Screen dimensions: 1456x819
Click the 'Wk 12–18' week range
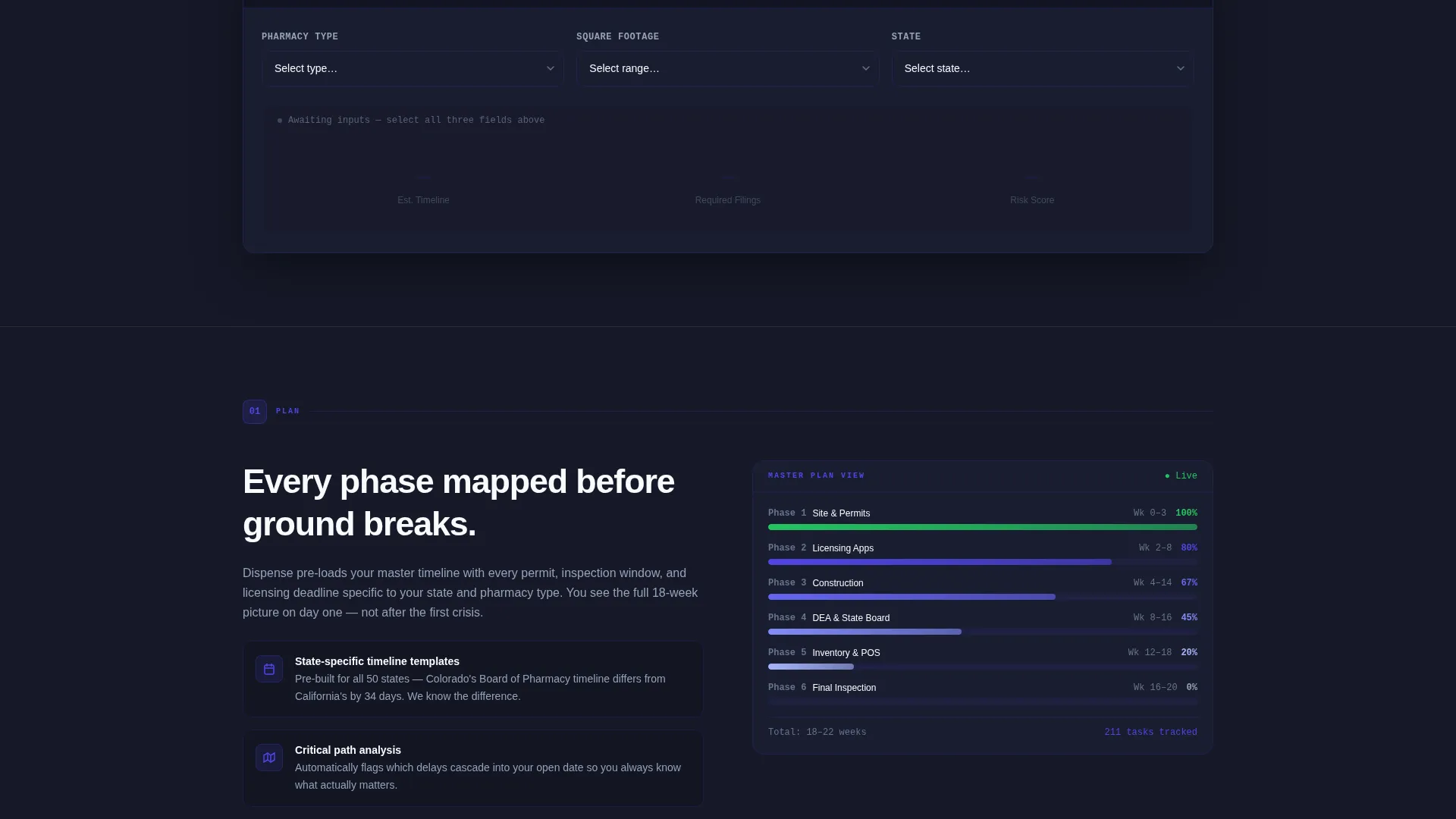pos(1150,653)
